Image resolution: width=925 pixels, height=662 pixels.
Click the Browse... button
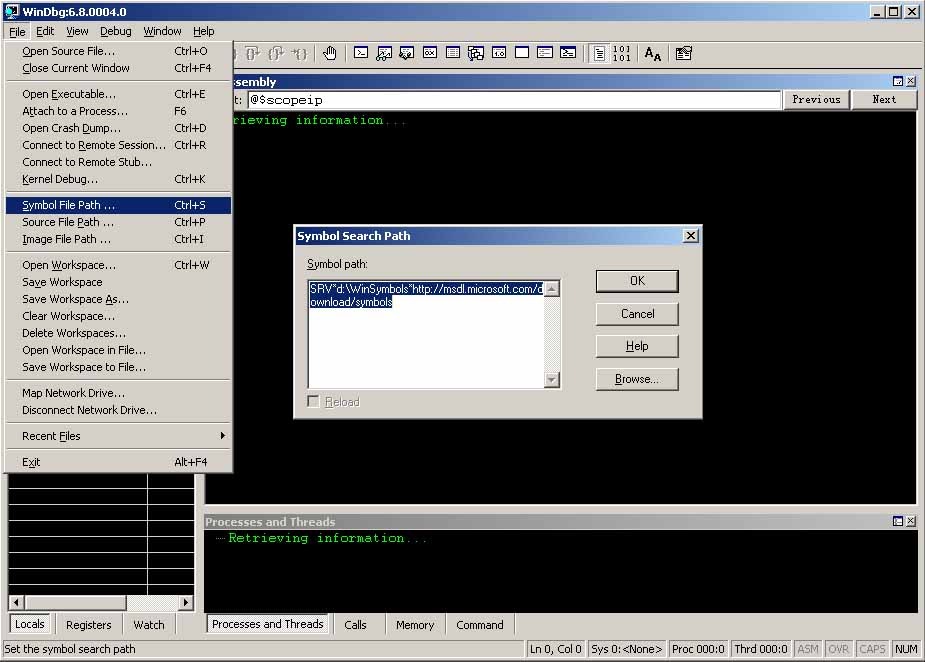click(x=637, y=379)
